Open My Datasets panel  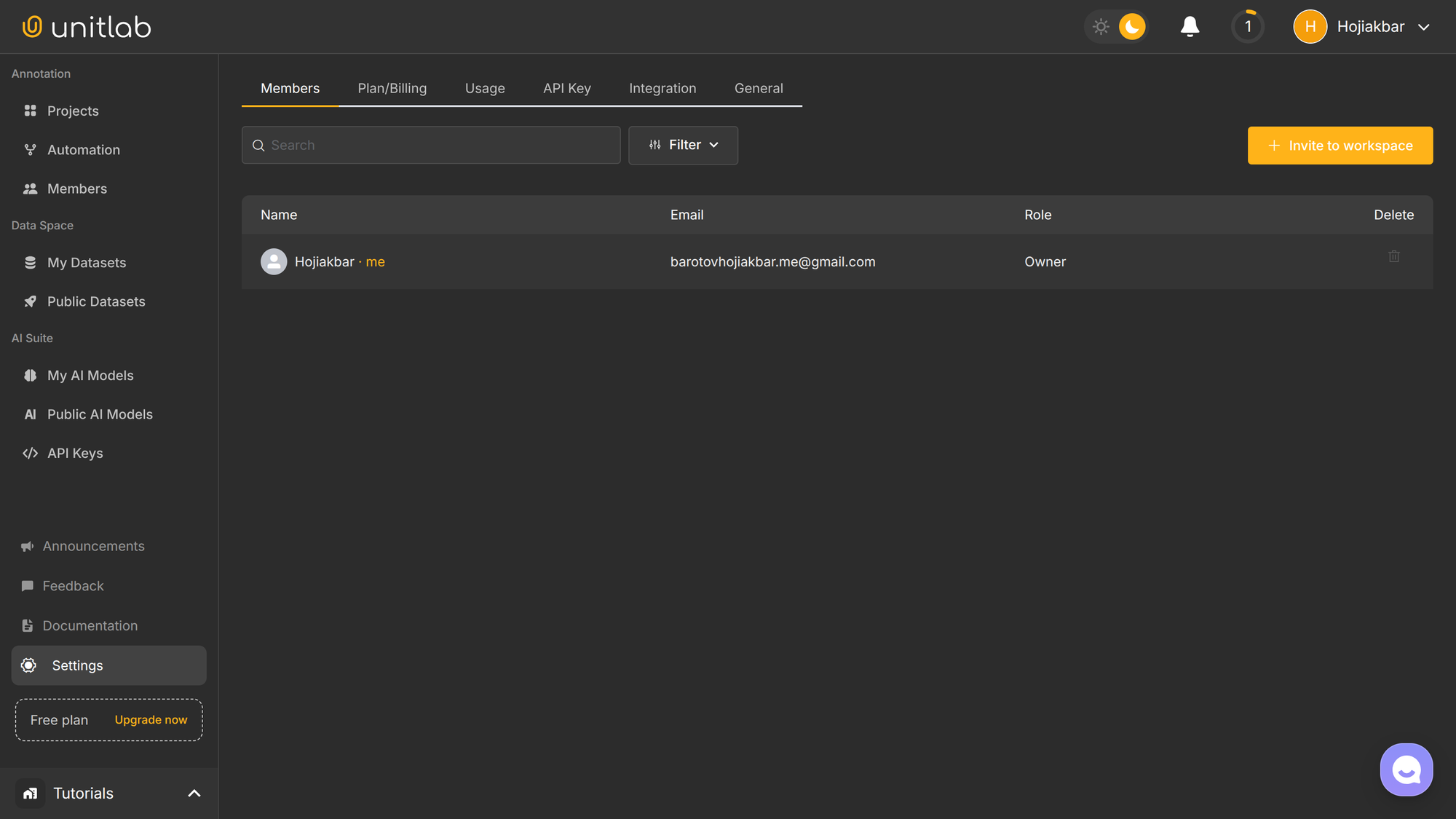[87, 262]
